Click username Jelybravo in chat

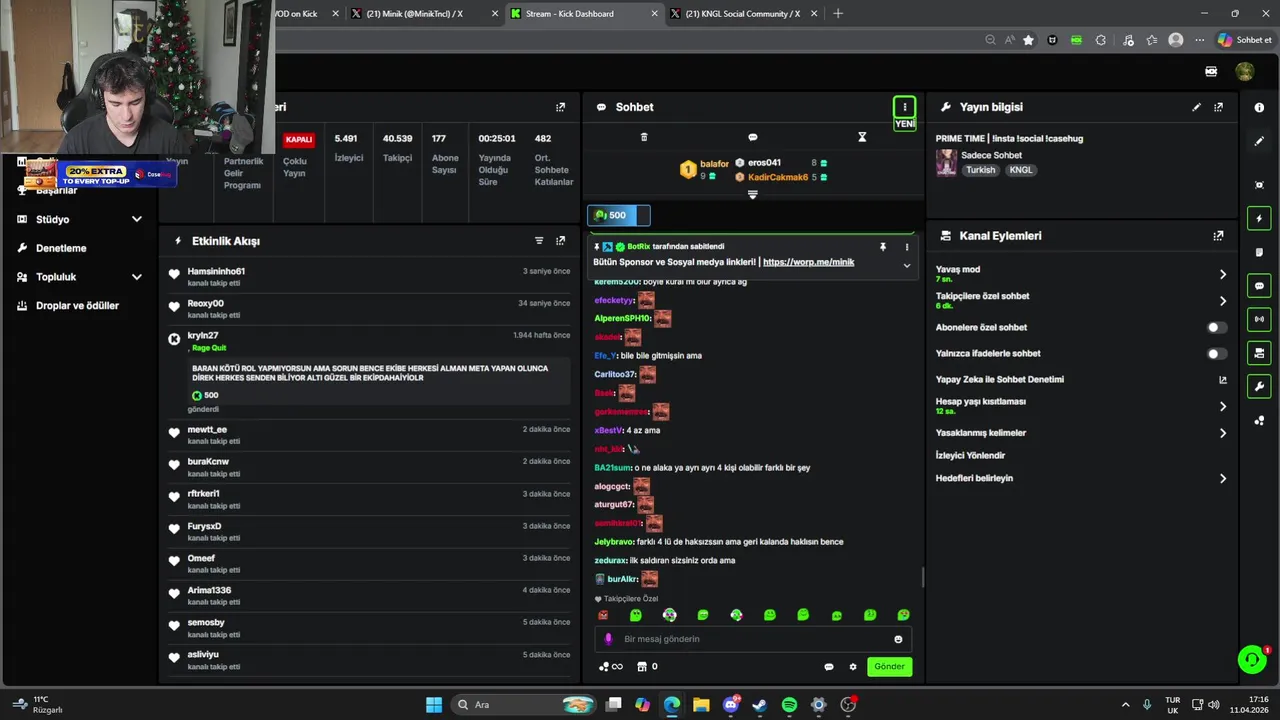(x=614, y=542)
